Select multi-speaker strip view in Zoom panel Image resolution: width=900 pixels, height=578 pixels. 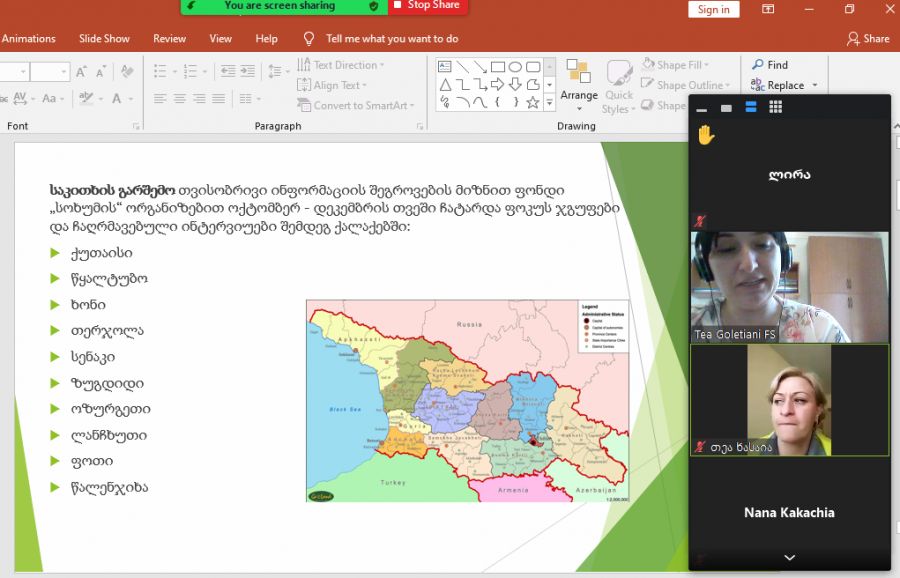pos(751,107)
